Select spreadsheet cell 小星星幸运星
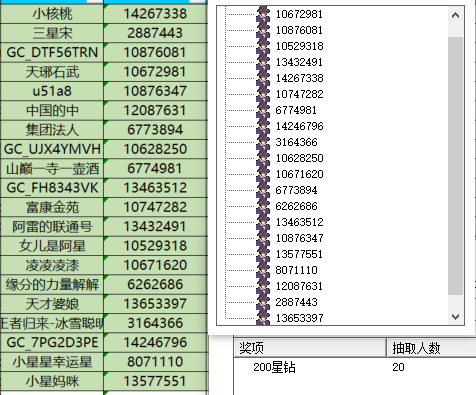476x395 pixels. (x=52, y=362)
